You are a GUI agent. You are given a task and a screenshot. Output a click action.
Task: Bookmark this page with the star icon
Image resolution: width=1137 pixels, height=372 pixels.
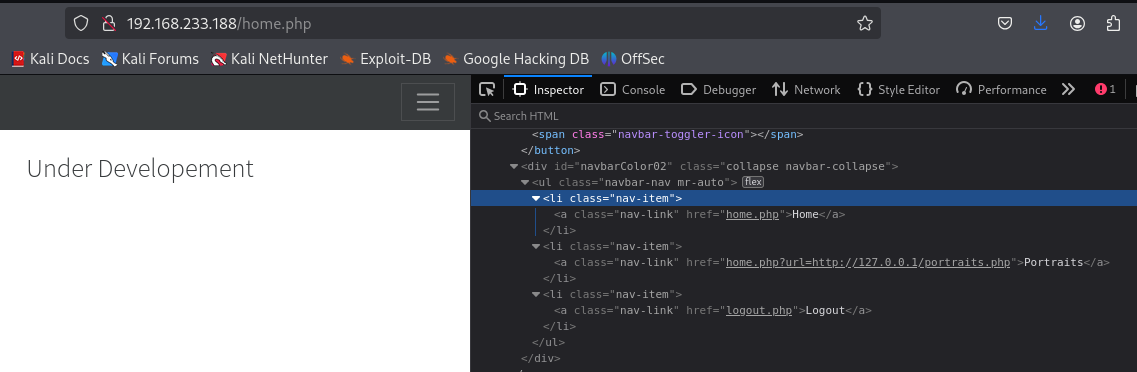(x=864, y=24)
